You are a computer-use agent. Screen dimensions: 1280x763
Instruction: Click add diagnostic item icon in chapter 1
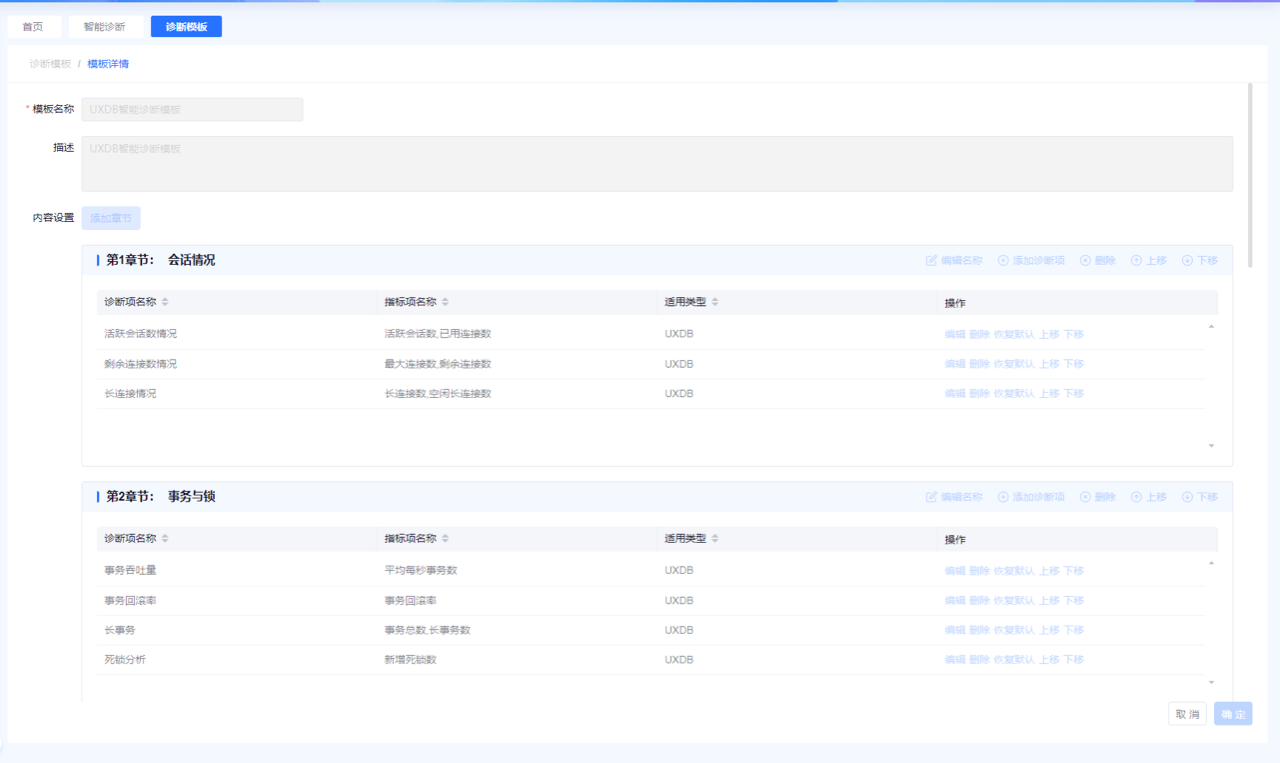click(x=1003, y=260)
